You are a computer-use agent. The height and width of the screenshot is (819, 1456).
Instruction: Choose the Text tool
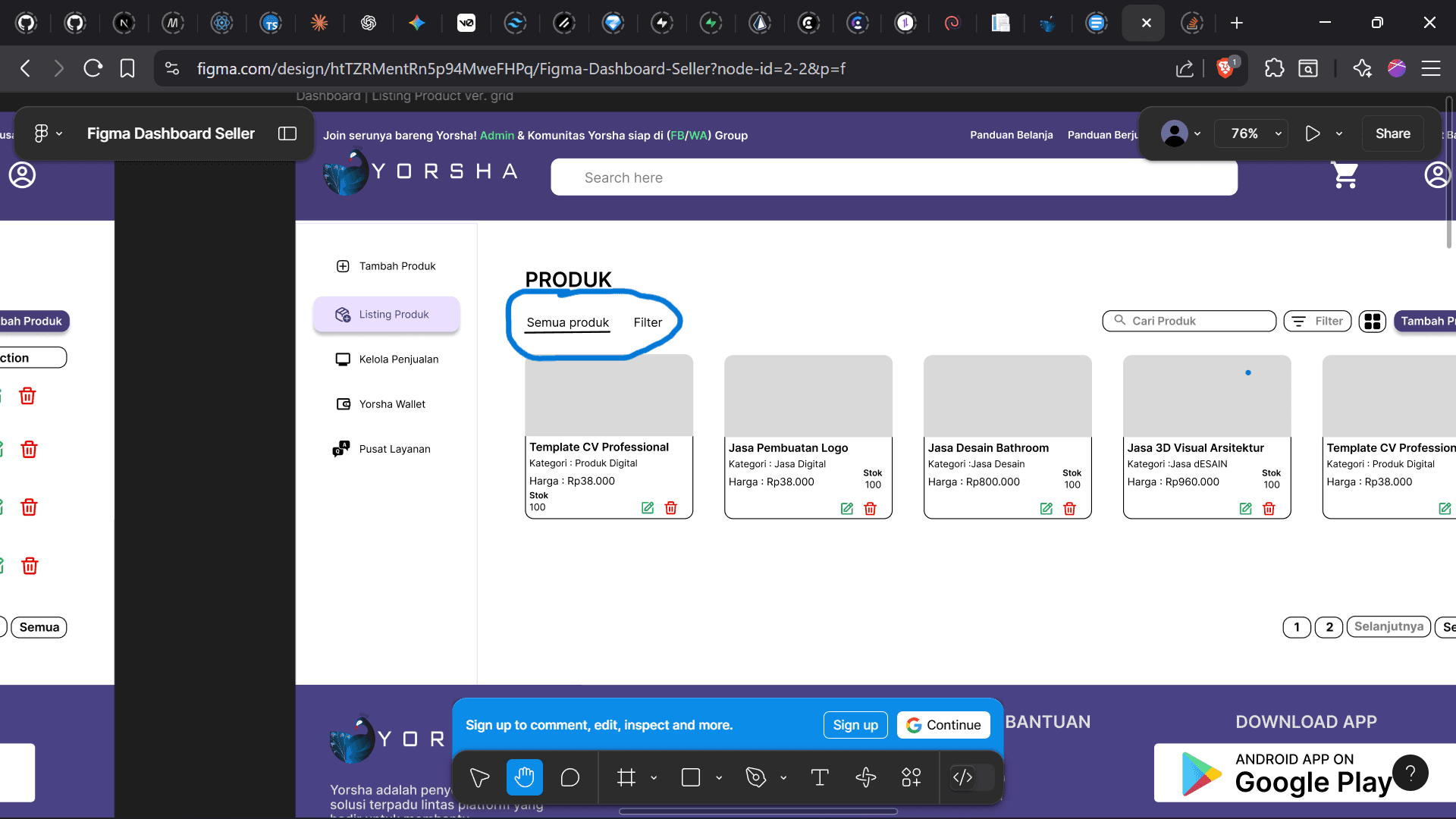[x=820, y=777]
